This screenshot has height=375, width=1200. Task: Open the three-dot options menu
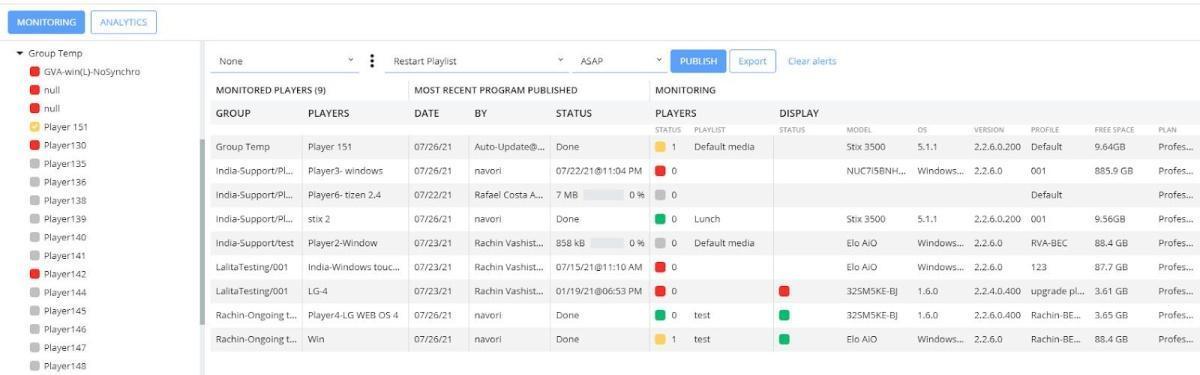372,61
